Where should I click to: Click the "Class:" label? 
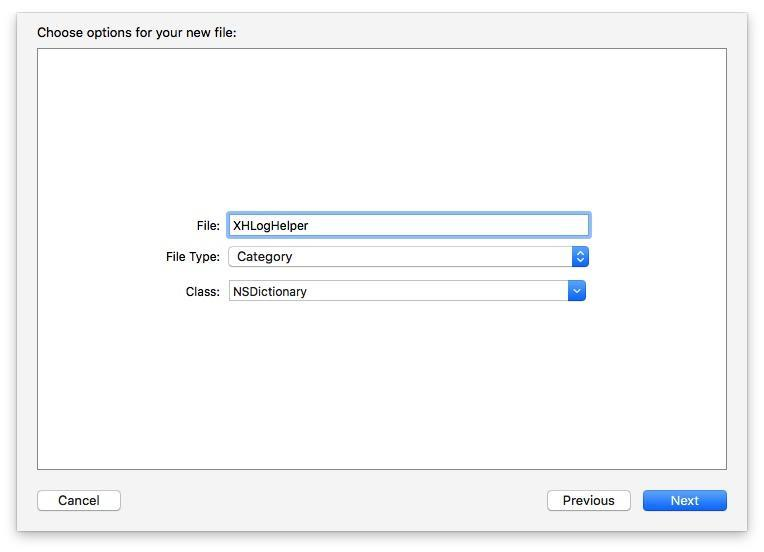point(202,292)
